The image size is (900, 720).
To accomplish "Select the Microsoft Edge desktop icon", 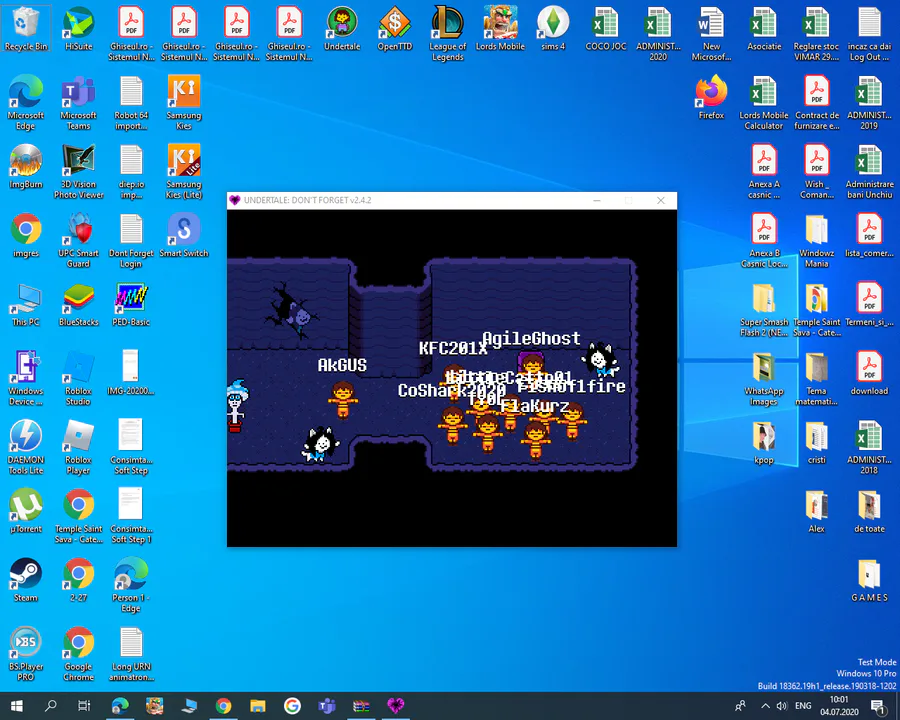I will pos(26,102).
